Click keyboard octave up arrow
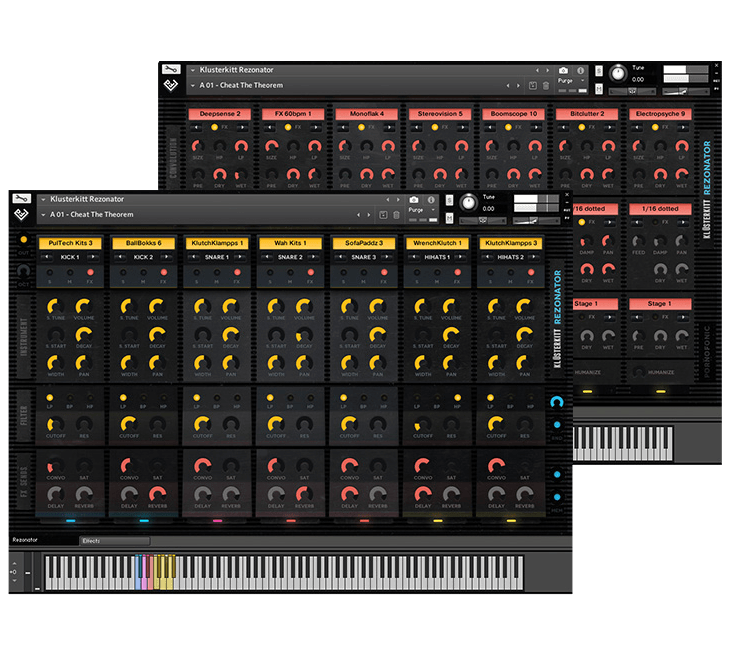 click(x=14, y=563)
